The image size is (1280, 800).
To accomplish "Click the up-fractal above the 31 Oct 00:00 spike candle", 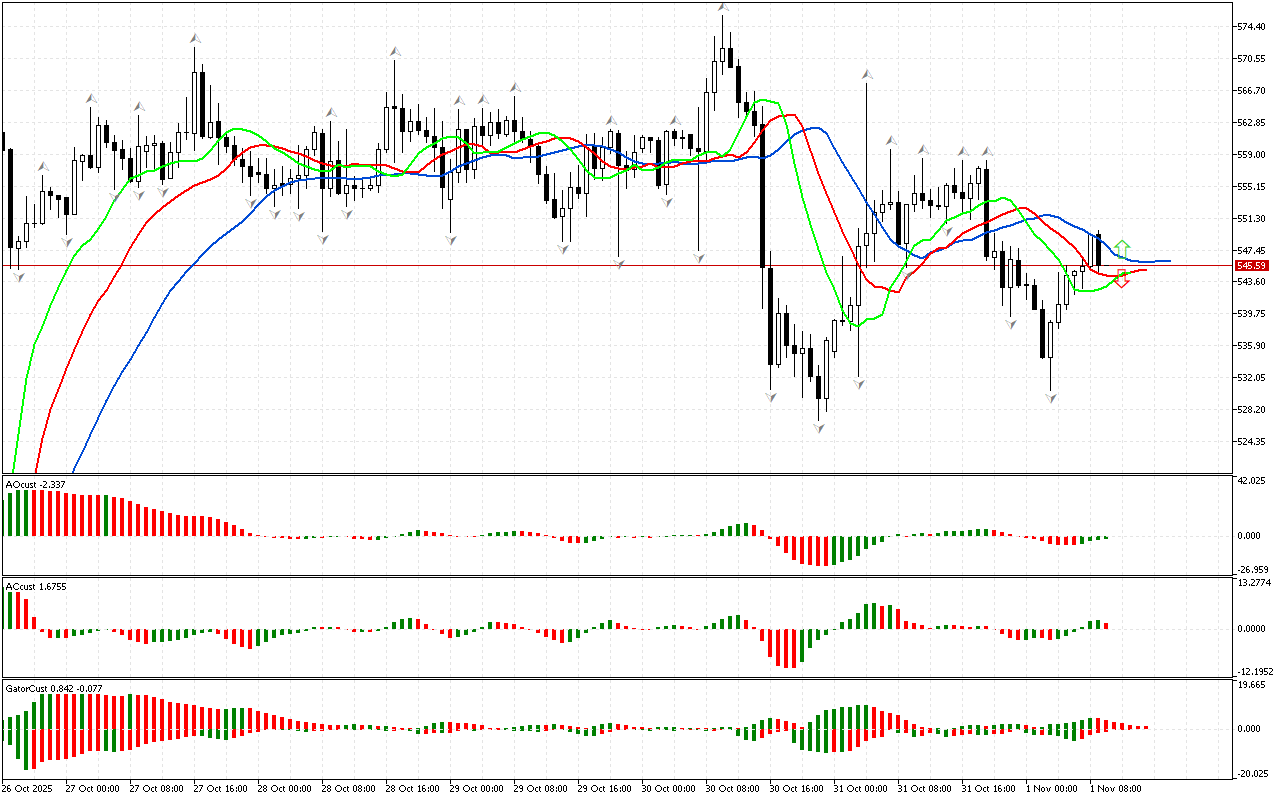I will [x=867, y=73].
